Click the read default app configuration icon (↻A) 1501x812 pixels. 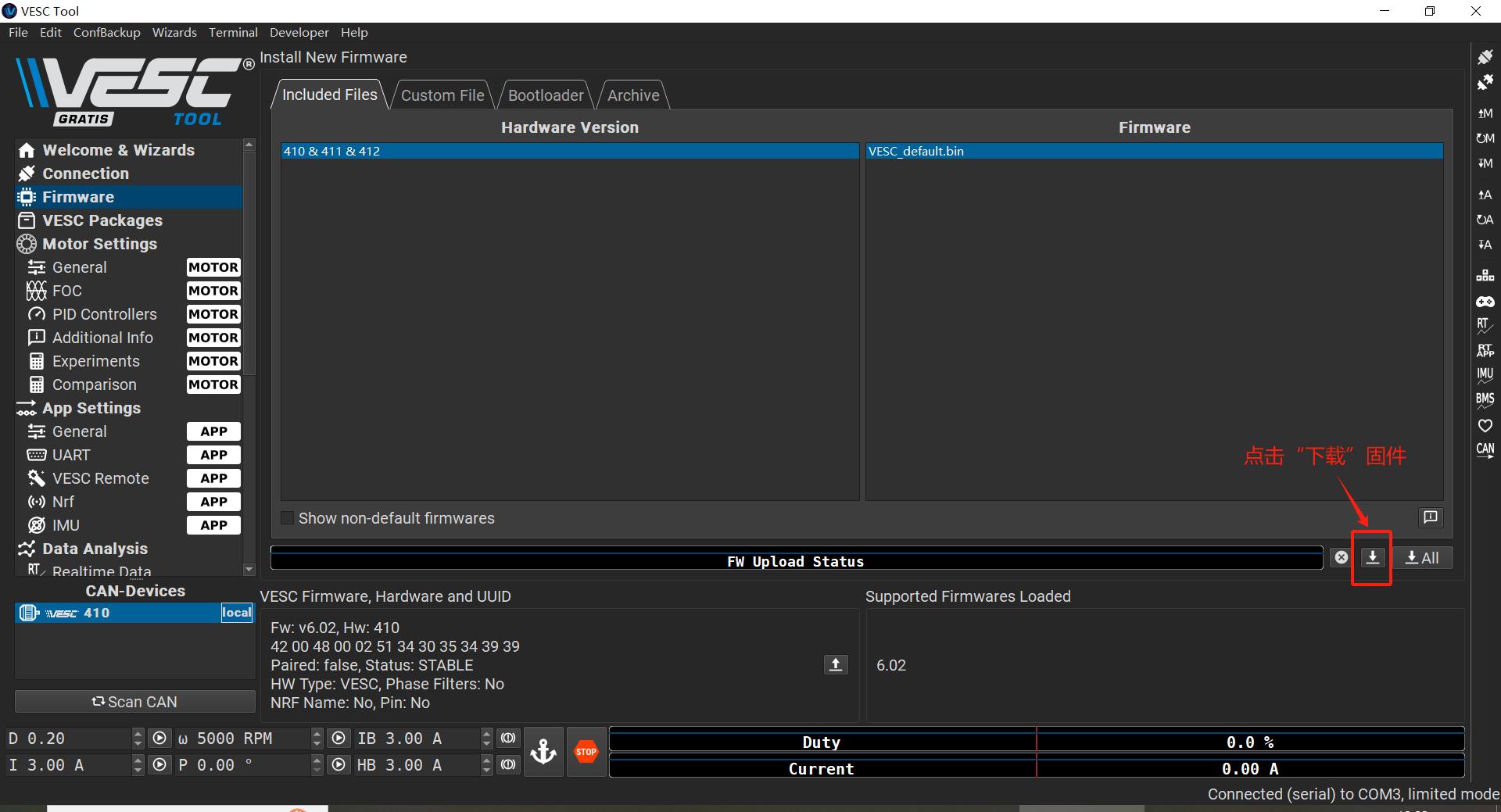click(x=1485, y=220)
